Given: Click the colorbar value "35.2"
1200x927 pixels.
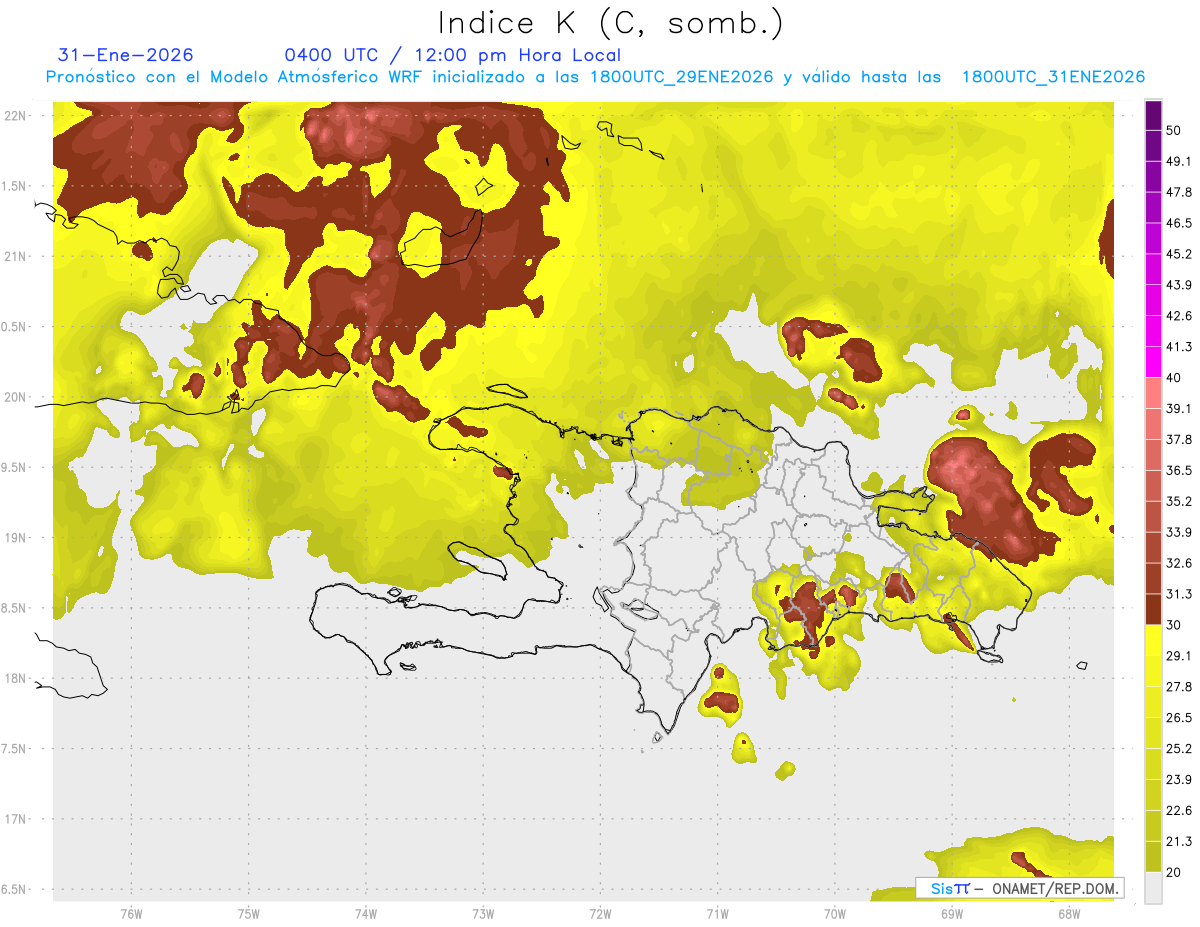Looking at the screenshot, I should pos(1179,501).
